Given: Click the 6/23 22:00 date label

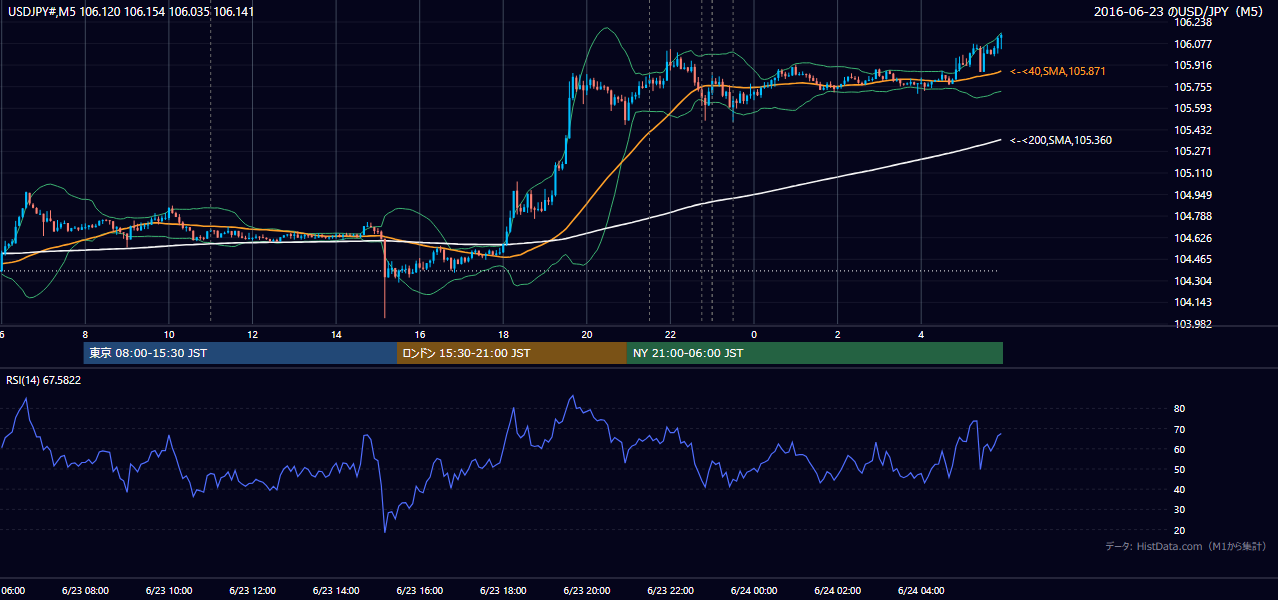Looking at the screenshot, I should click(x=671, y=591).
